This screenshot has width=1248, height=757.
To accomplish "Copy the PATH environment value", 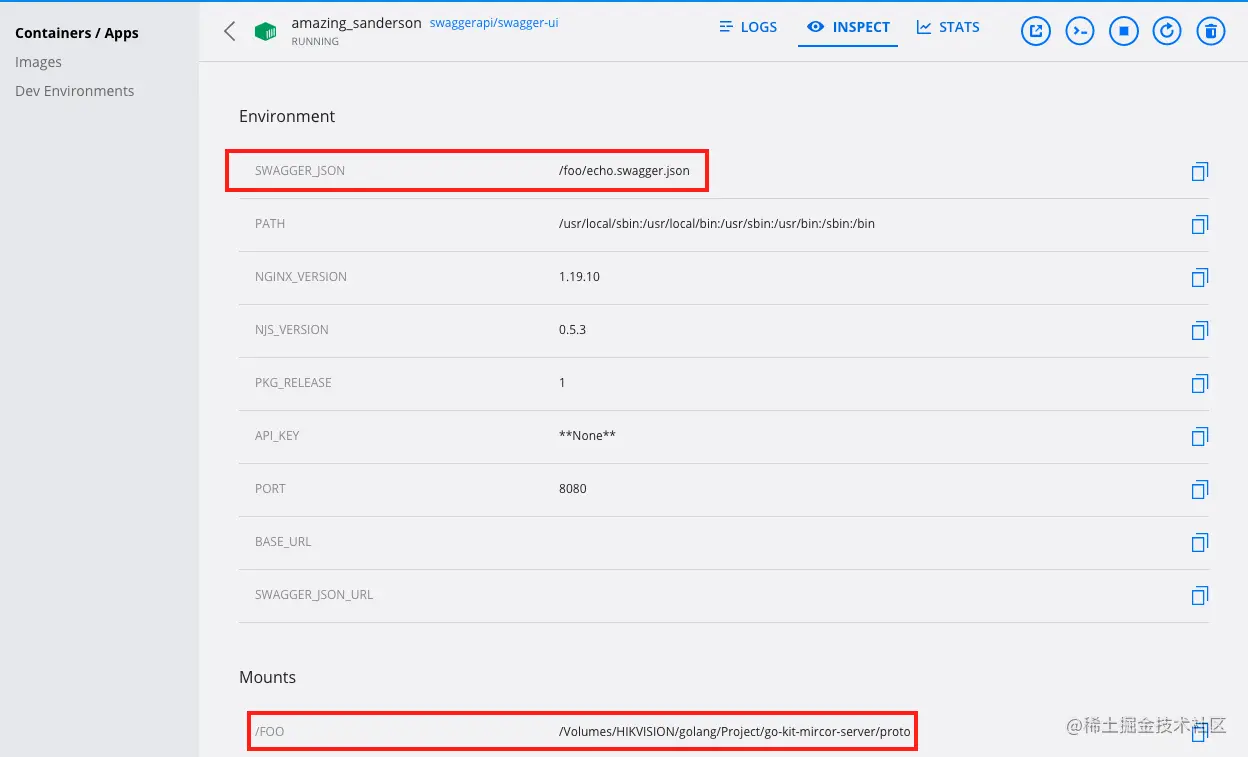I will 1200,224.
